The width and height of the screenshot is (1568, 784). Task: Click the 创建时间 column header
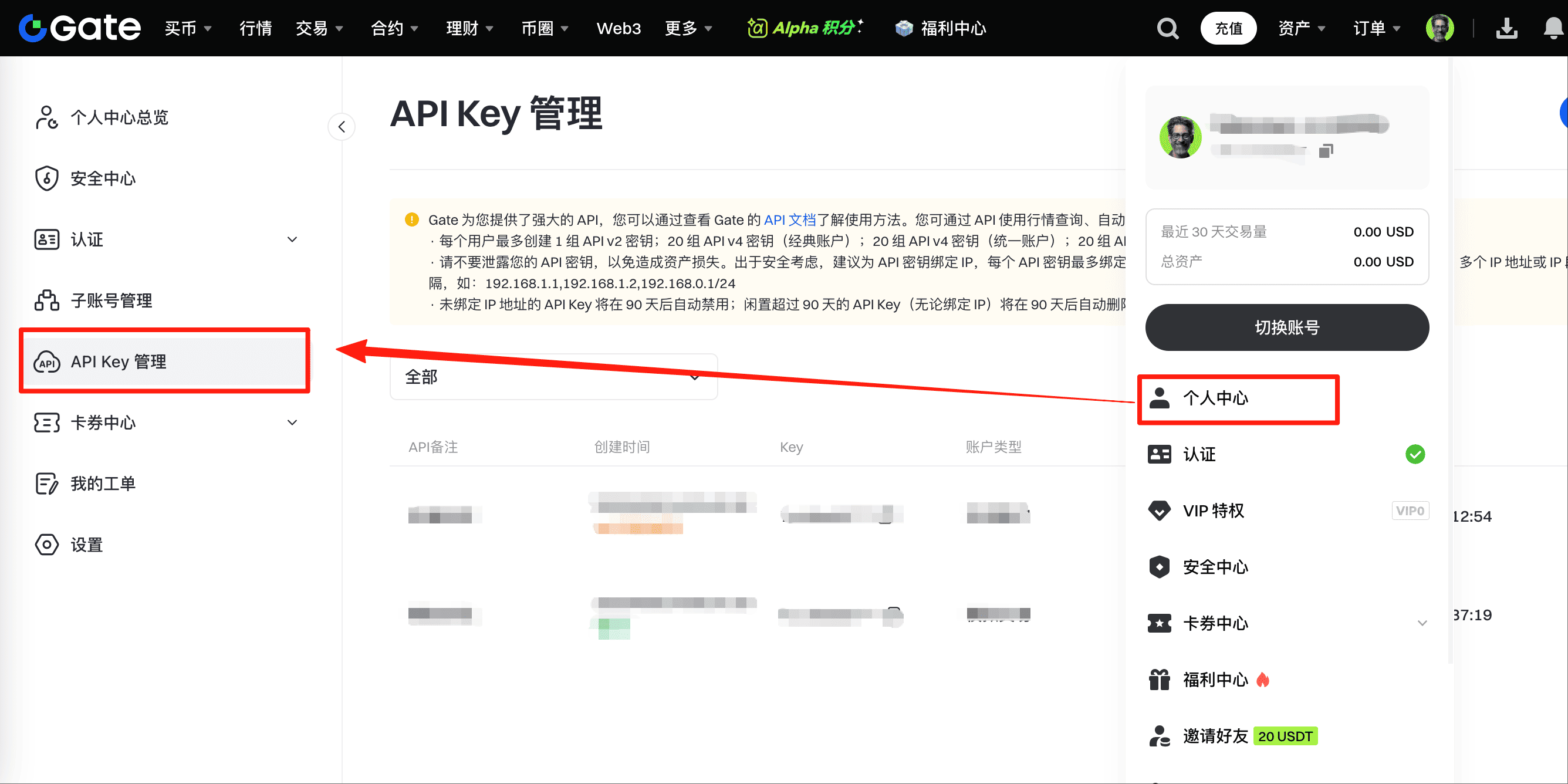[622, 447]
